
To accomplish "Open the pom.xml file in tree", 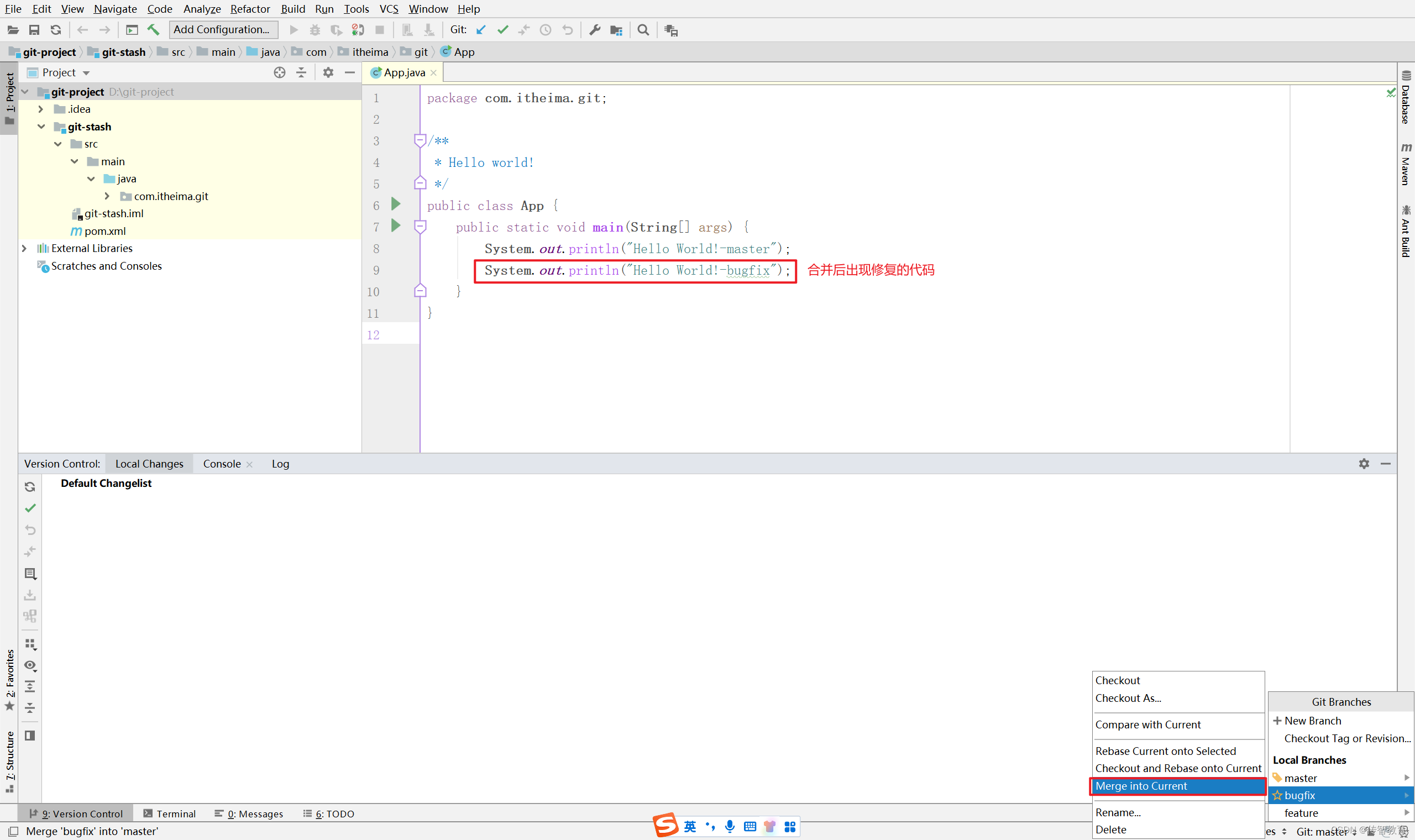I will pyautogui.click(x=104, y=231).
